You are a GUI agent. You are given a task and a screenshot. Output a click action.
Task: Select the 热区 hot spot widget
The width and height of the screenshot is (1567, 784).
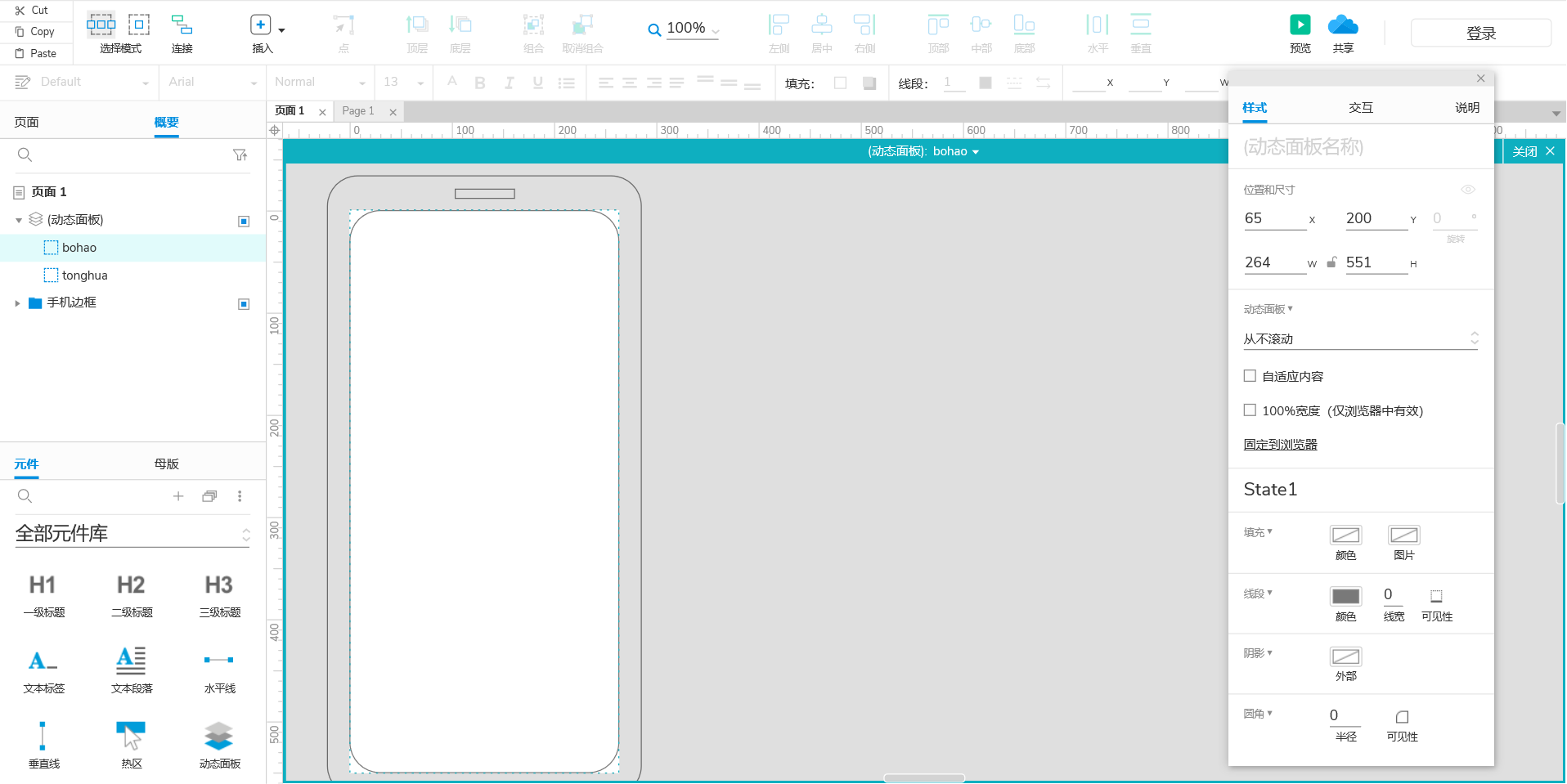[x=132, y=744]
